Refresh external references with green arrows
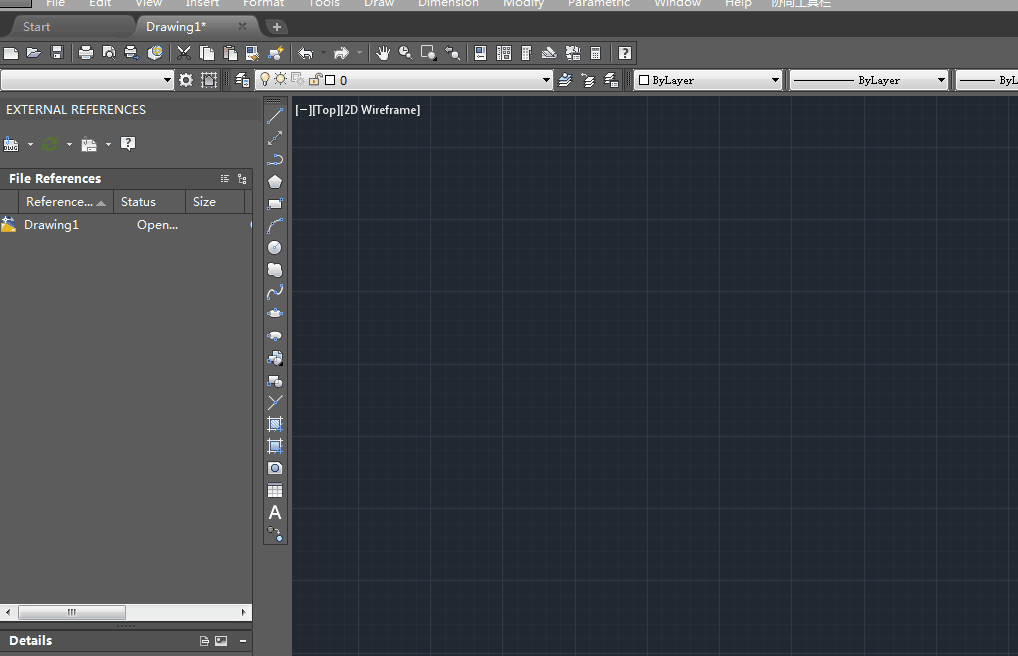Viewport: 1018px width, 656px height. tap(50, 145)
